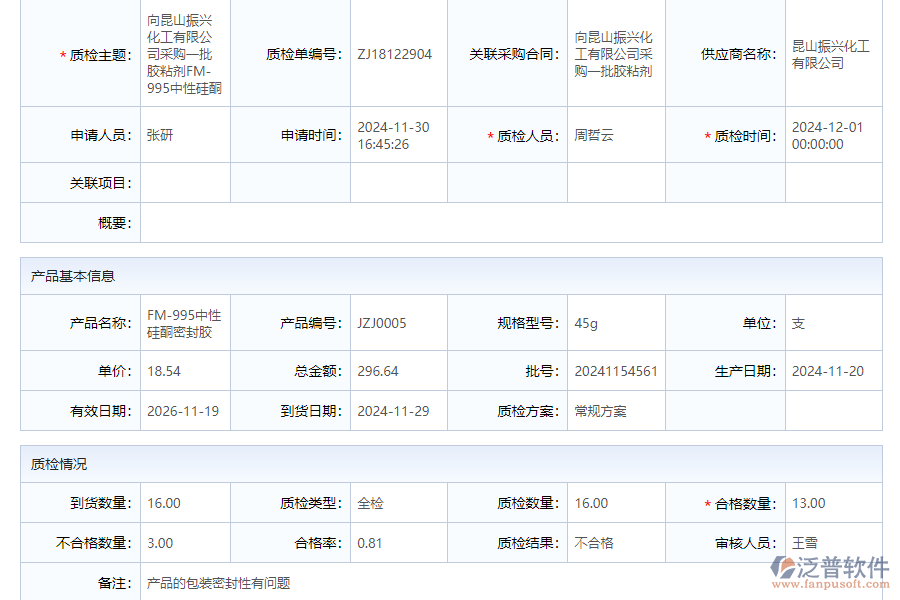The image size is (900, 600).
Task: Select the 质检单编号 value ZJ18122904
Action: [394, 54]
